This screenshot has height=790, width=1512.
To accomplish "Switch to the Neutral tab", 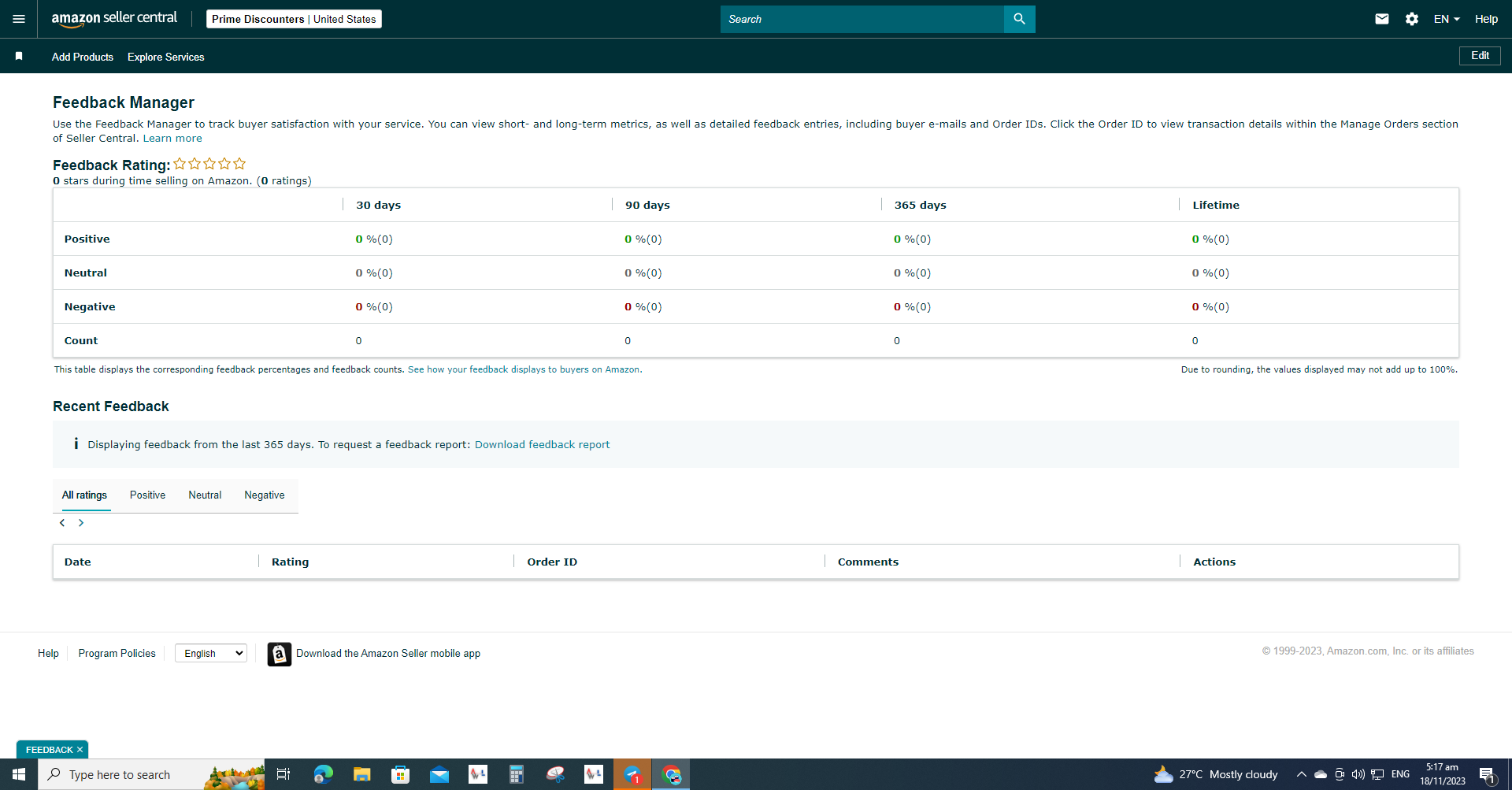I will [x=205, y=495].
